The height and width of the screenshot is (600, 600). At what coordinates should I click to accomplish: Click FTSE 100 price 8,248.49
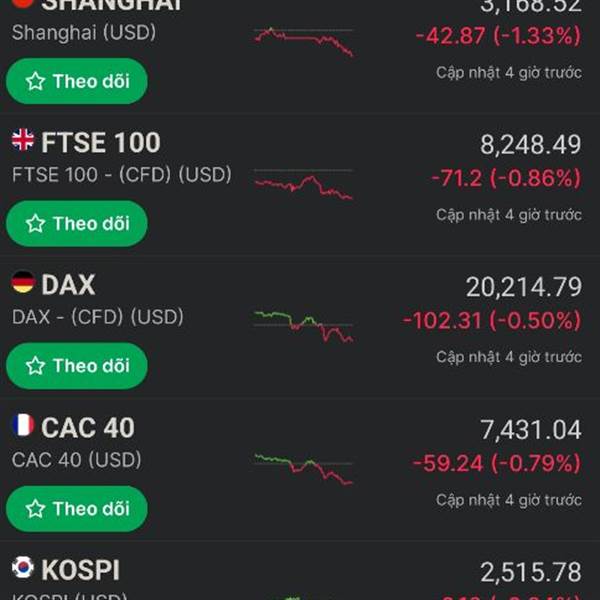pyautogui.click(x=530, y=144)
